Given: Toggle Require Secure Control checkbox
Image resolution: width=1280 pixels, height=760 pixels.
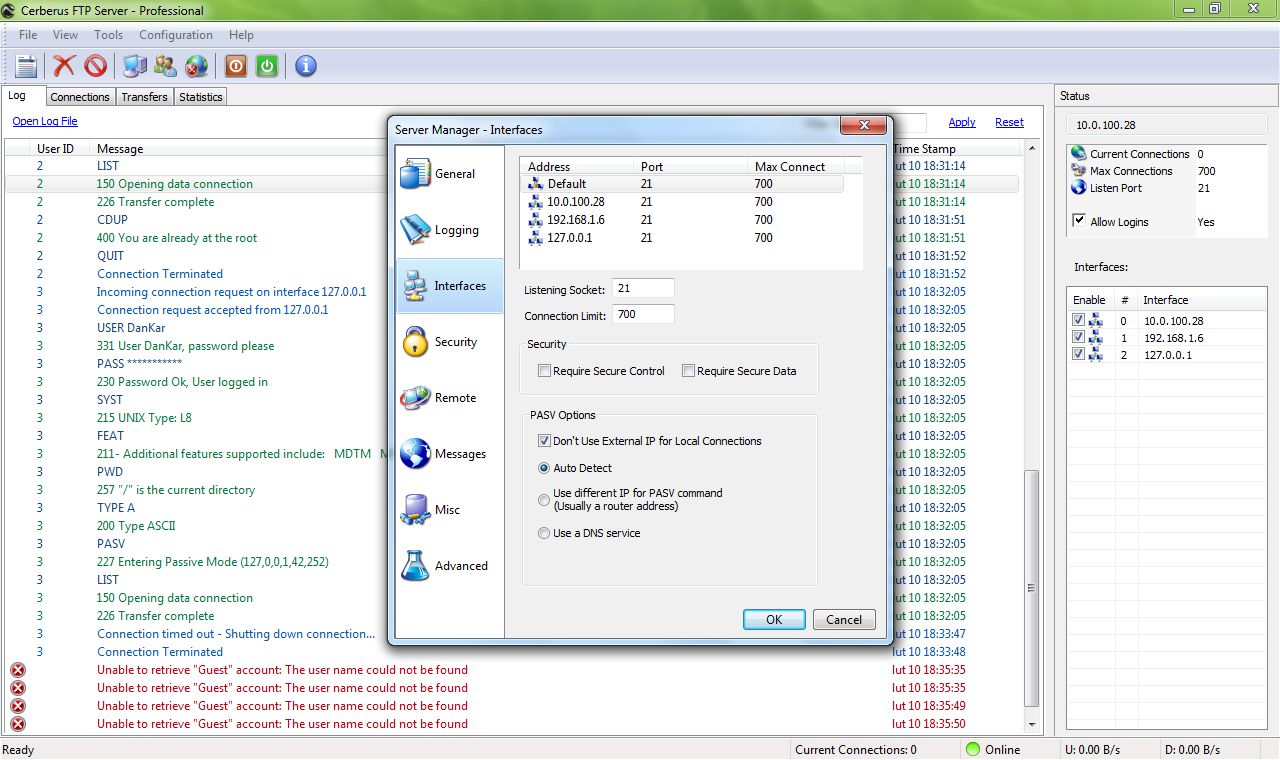Looking at the screenshot, I should [544, 371].
